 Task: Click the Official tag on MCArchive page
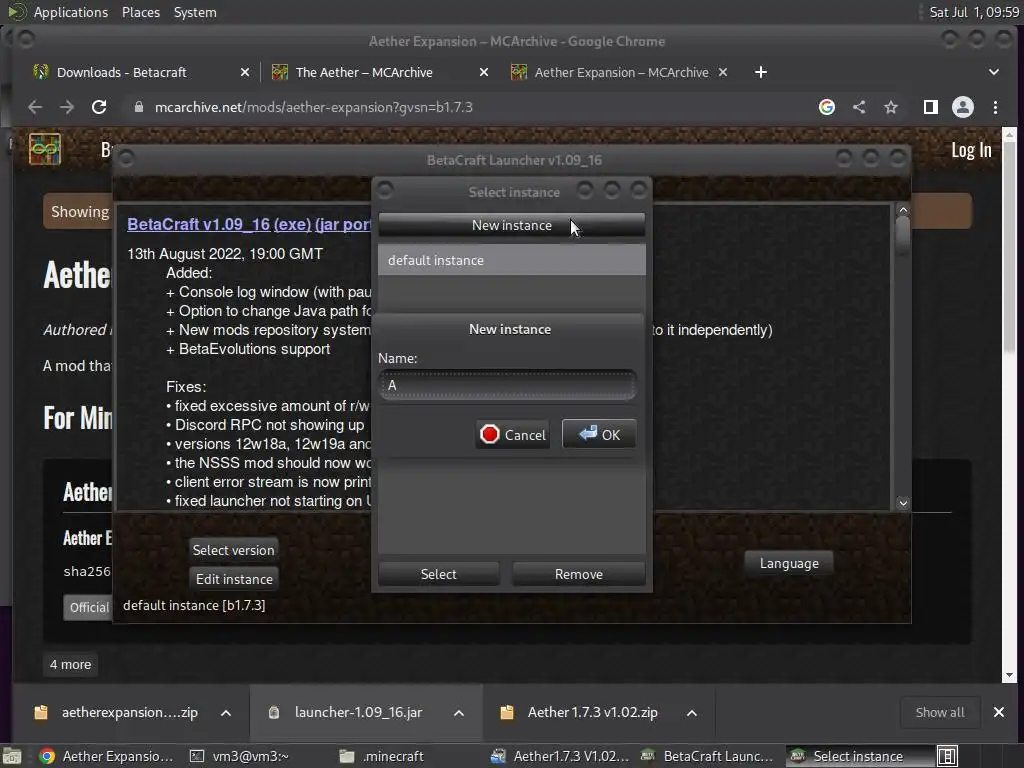point(89,607)
